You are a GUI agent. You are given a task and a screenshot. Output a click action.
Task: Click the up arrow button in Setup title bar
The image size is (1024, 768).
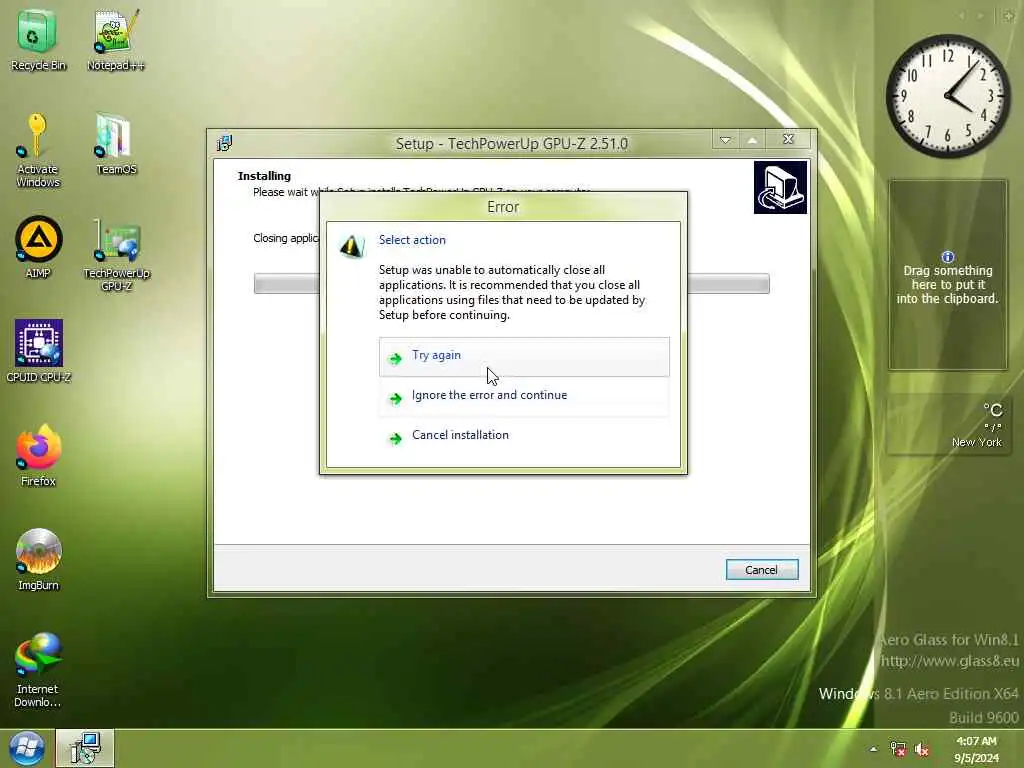coord(752,140)
